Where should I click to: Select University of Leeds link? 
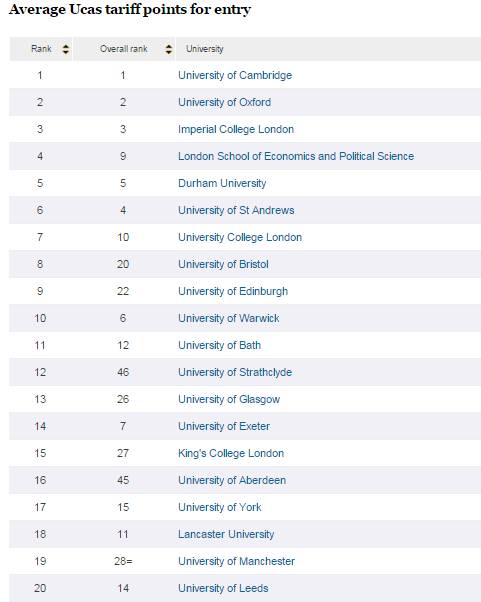(x=223, y=588)
